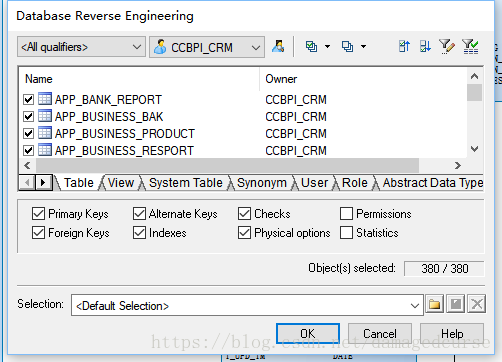Open the CCBPI_CRM owner dropdown

(207, 47)
